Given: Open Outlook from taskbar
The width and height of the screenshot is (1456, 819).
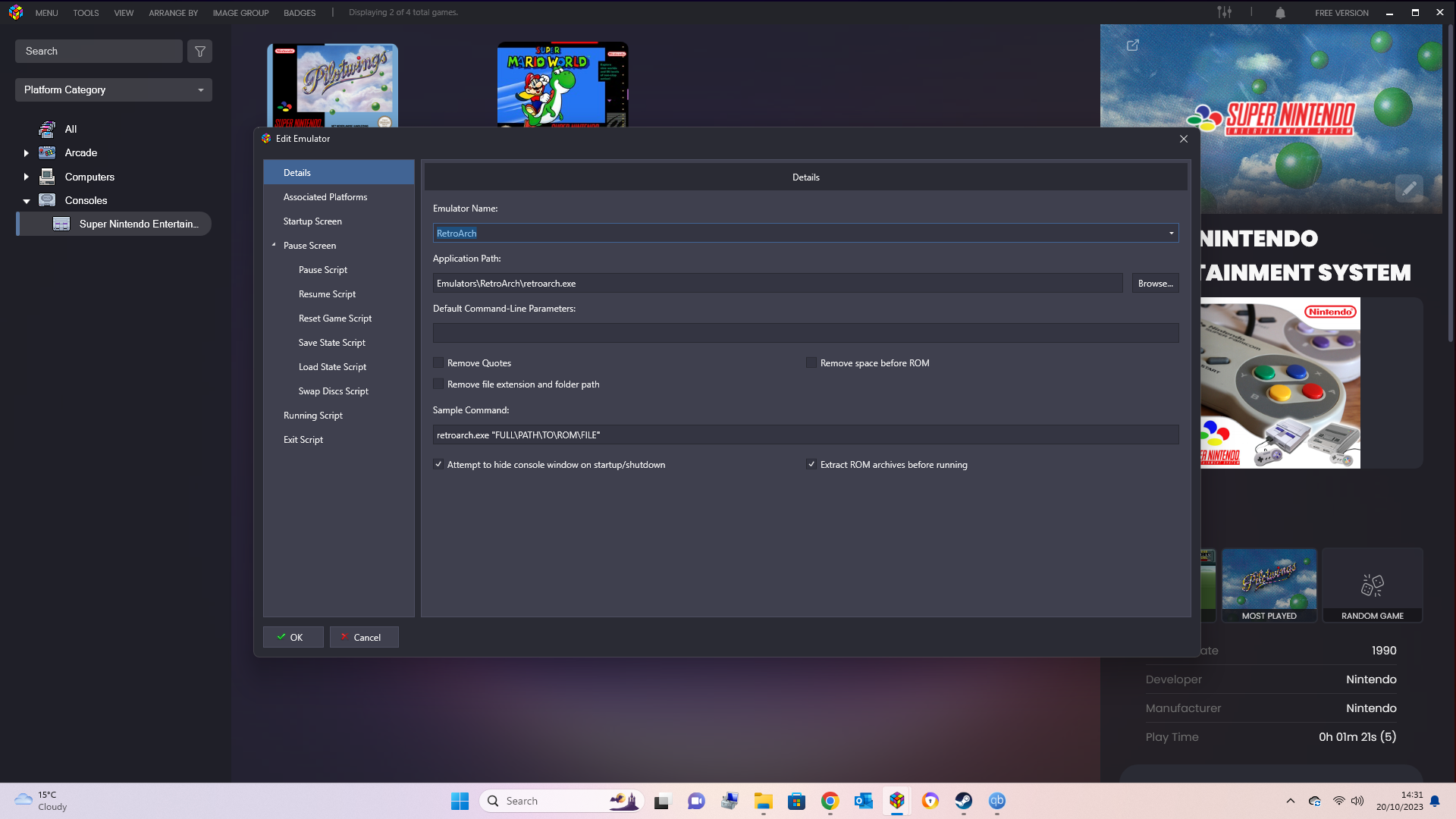Looking at the screenshot, I should click(863, 801).
